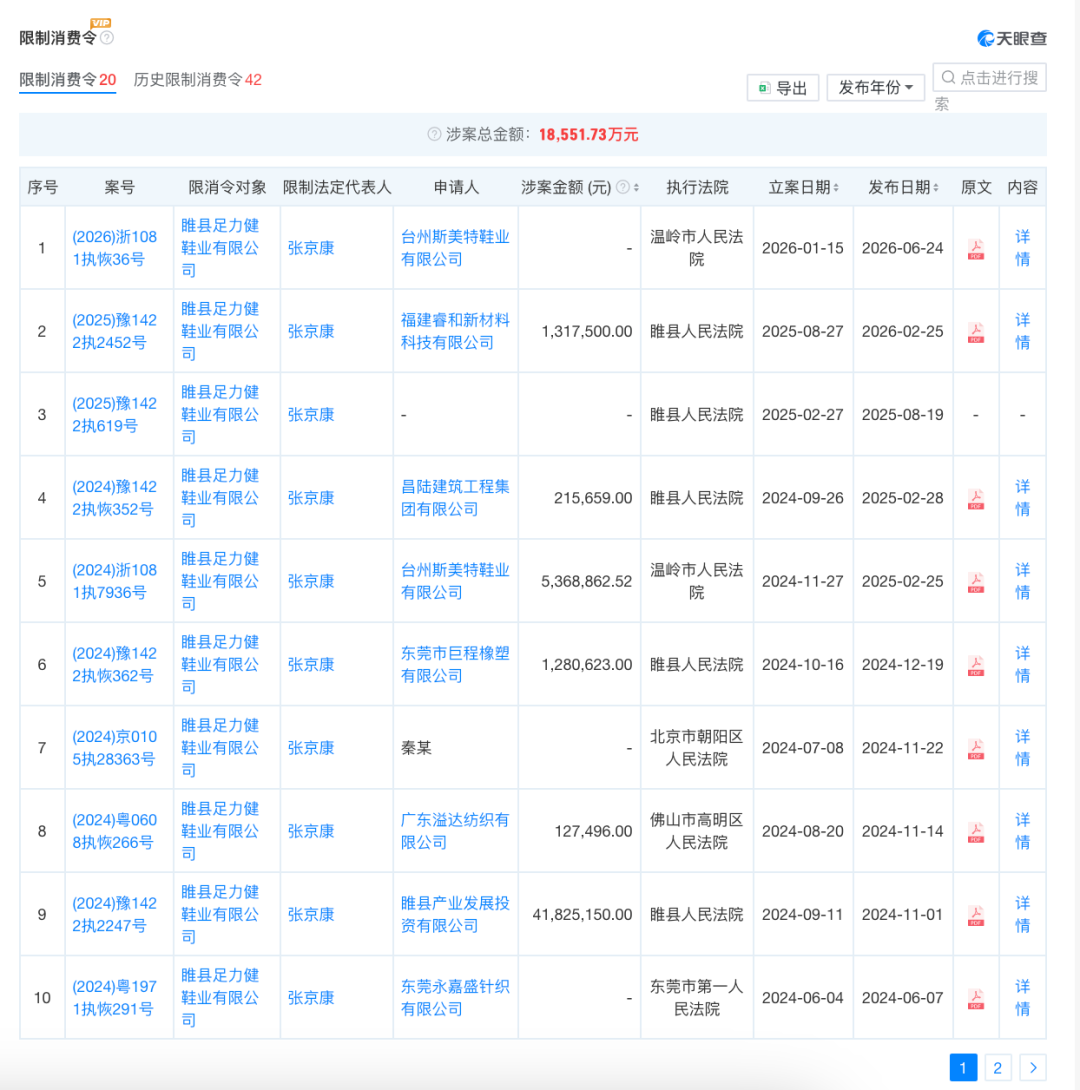
Task: View 详情 for row 1
Action: (x=1022, y=248)
